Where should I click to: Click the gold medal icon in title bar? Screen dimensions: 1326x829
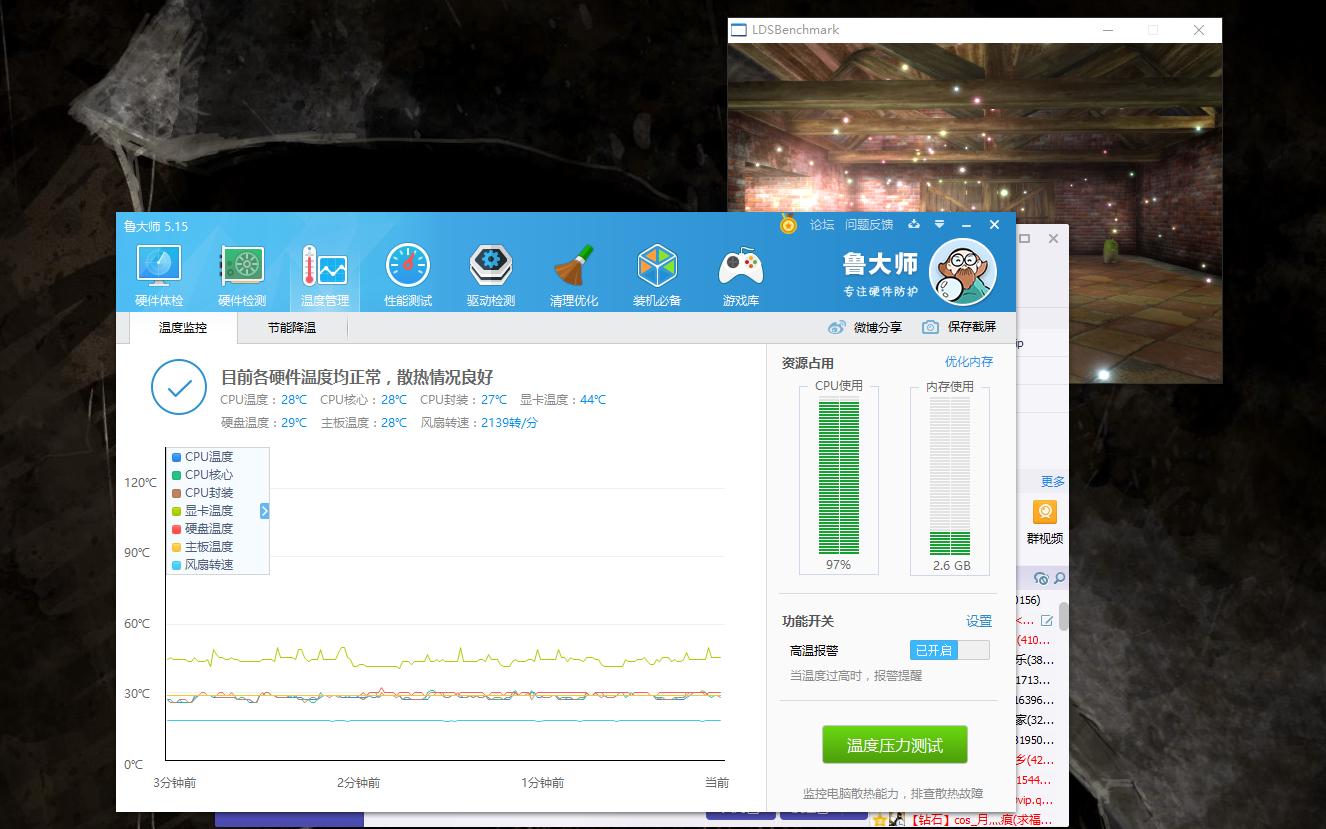pyautogui.click(x=789, y=225)
